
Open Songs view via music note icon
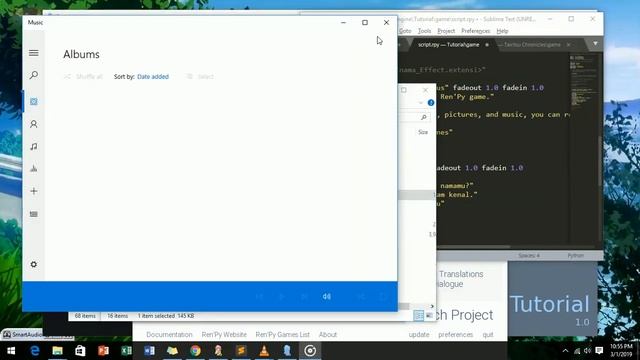[x=34, y=147]
